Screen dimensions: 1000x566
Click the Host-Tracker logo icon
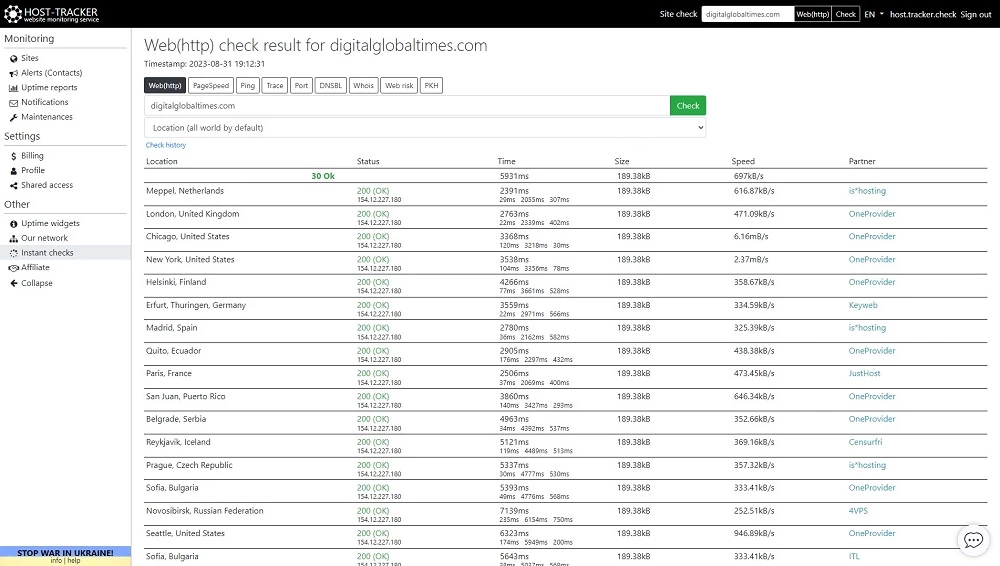pos(13,14)
